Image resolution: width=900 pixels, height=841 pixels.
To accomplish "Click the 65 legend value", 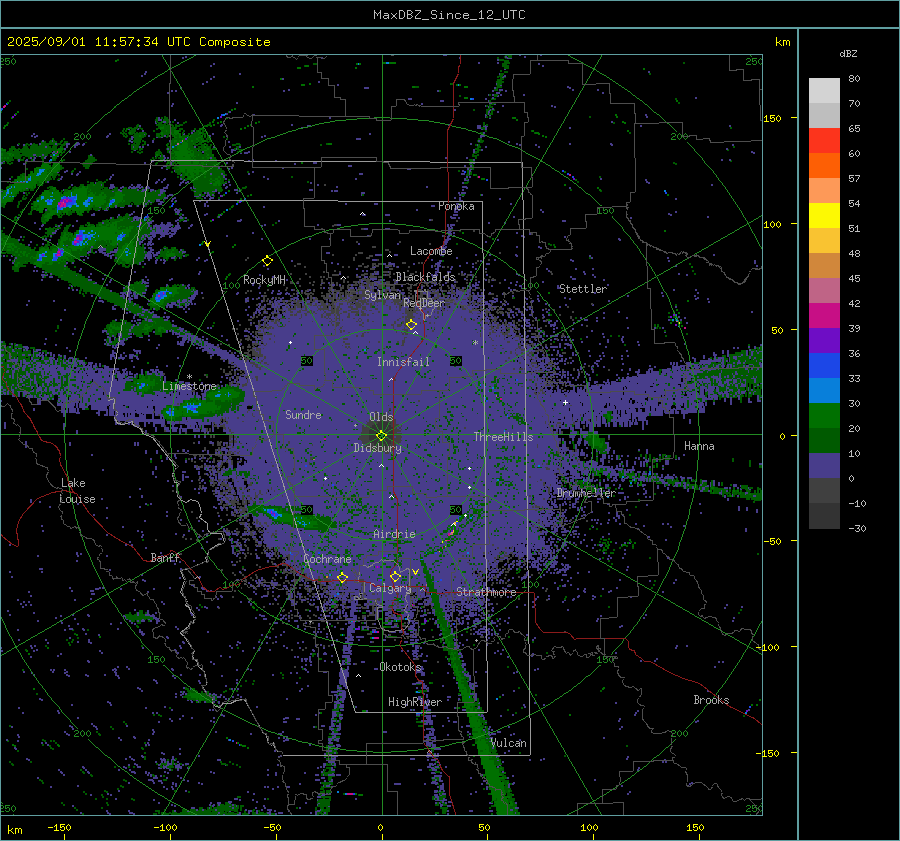I will pyautogui.click(x=854, y=129).
